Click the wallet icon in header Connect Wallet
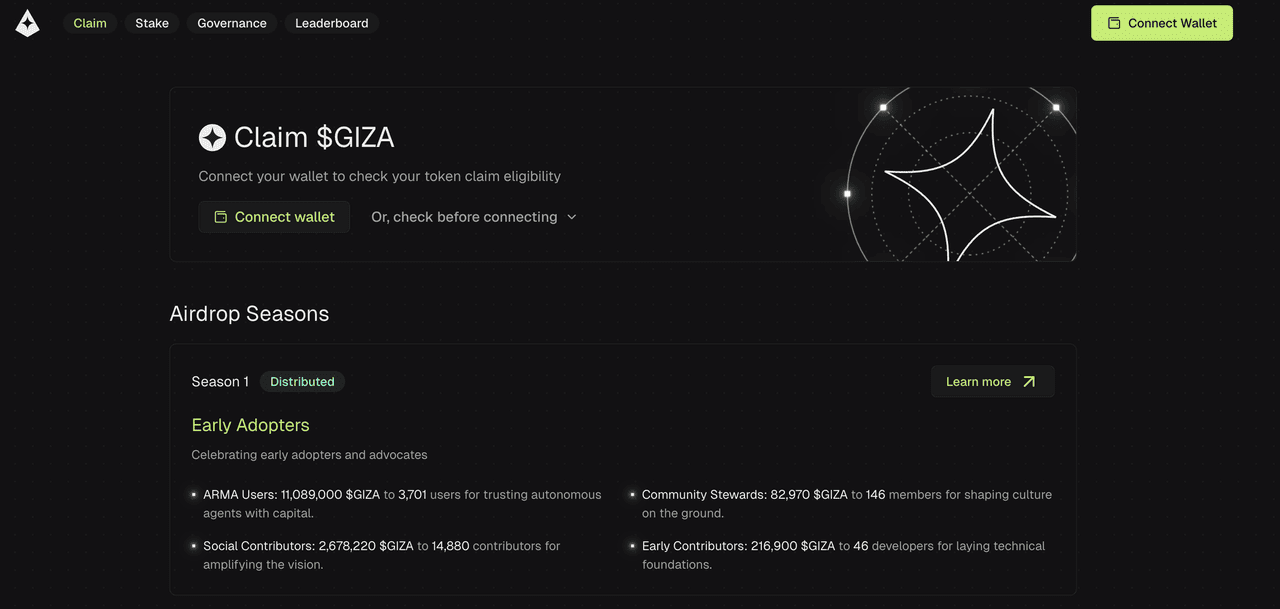 pyautogui.click(x=1114, y=23)
